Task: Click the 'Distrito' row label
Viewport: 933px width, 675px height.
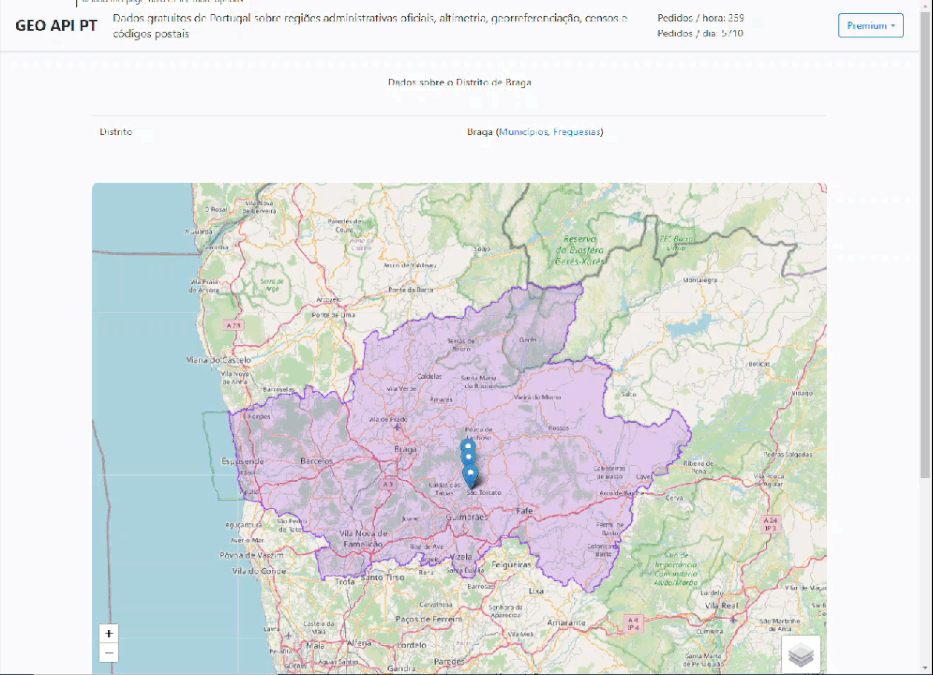Action: [116, 132]
